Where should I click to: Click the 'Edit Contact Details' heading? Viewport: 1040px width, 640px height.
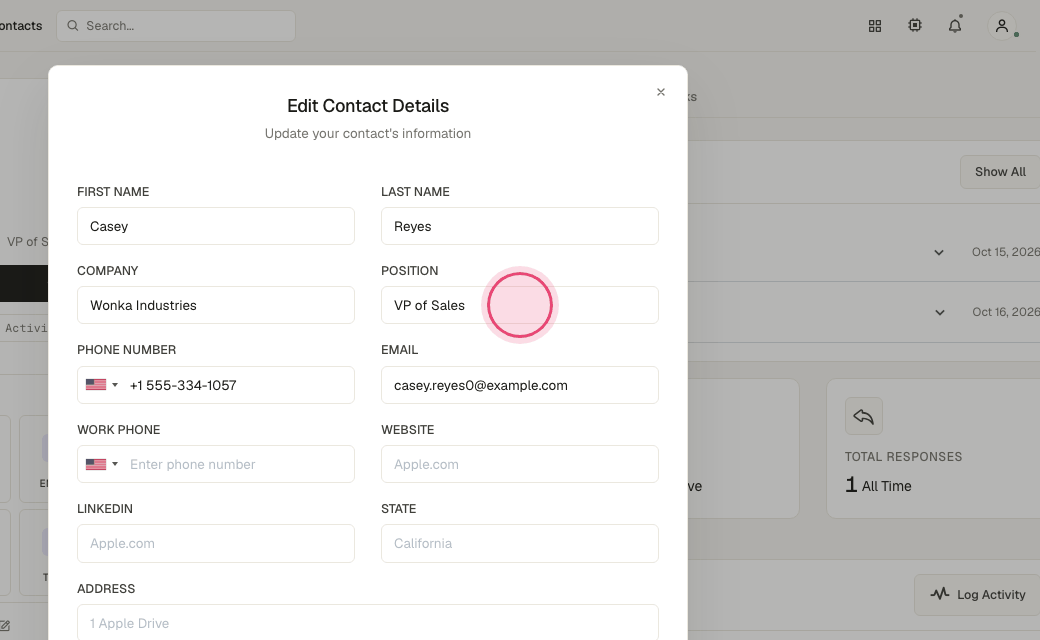[367, 106]
